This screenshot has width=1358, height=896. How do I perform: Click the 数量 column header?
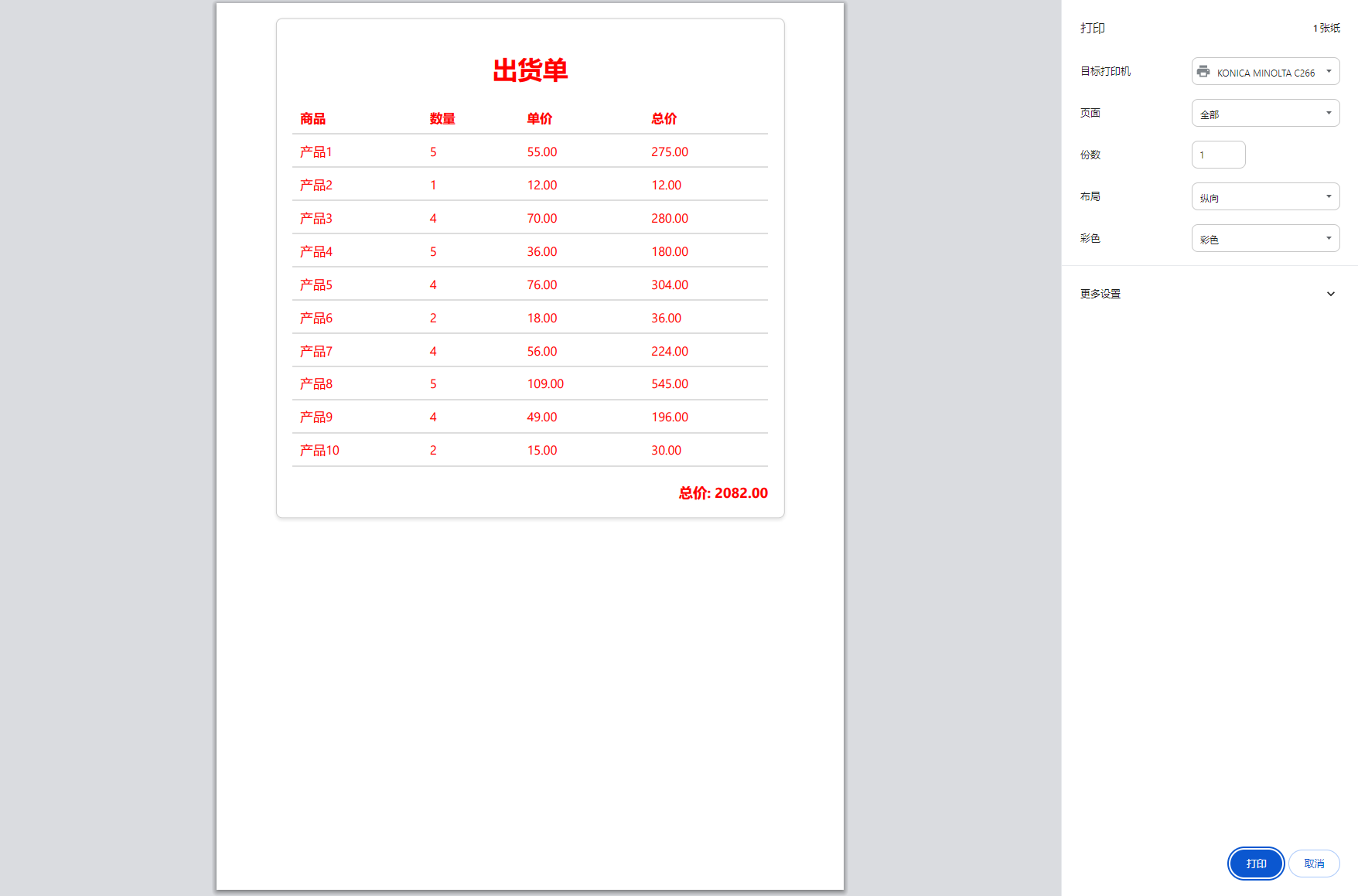point(442,118)
